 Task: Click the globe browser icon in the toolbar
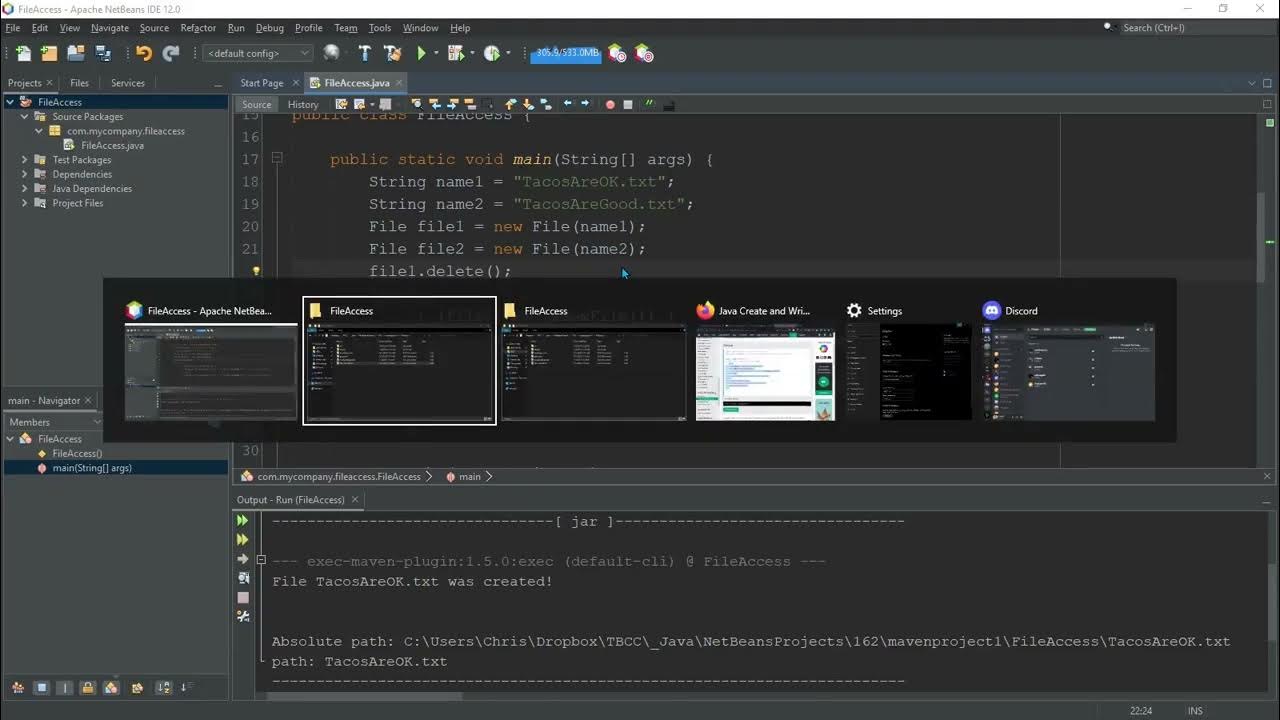tap(331, 53)
